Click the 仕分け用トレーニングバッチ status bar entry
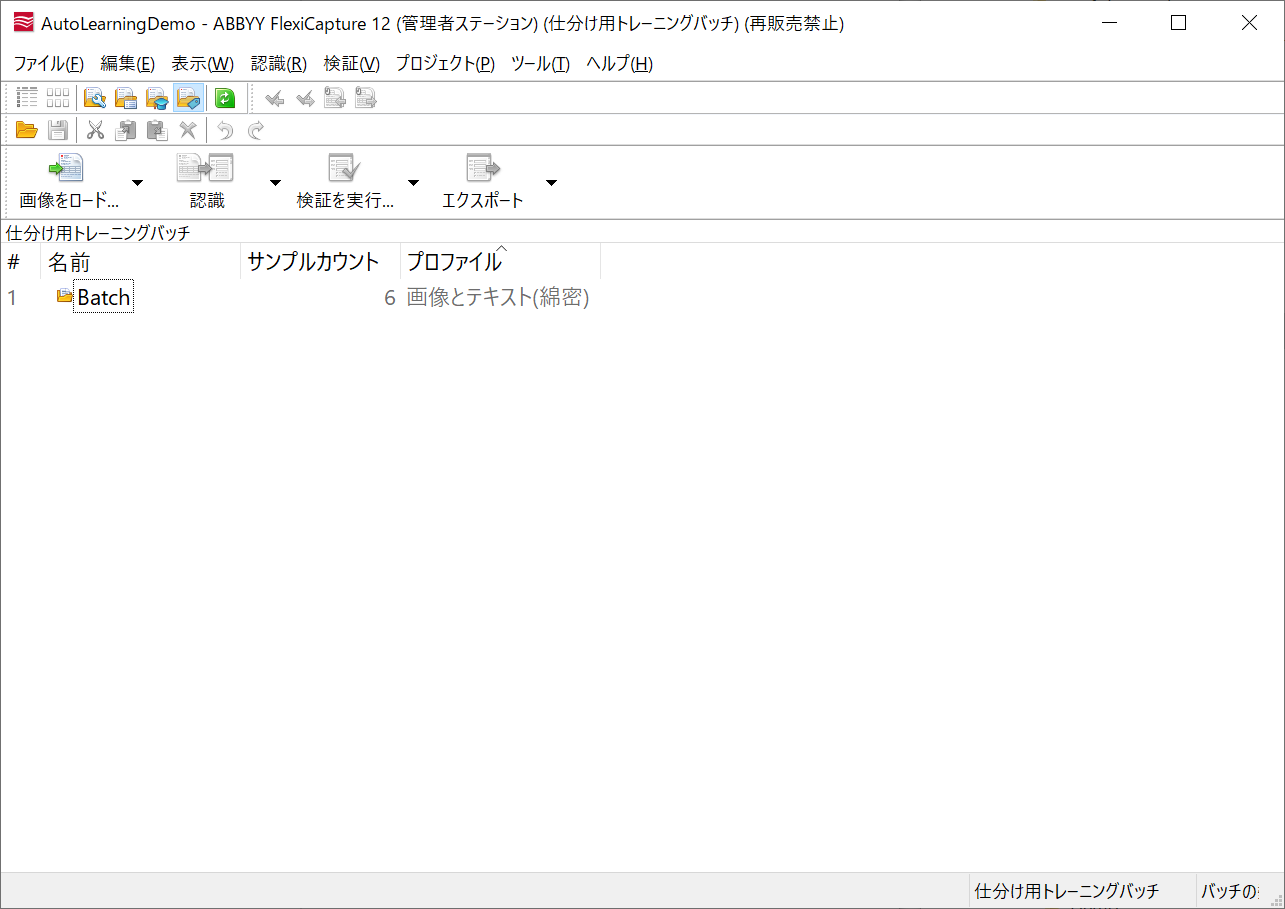 (1066, 891)
